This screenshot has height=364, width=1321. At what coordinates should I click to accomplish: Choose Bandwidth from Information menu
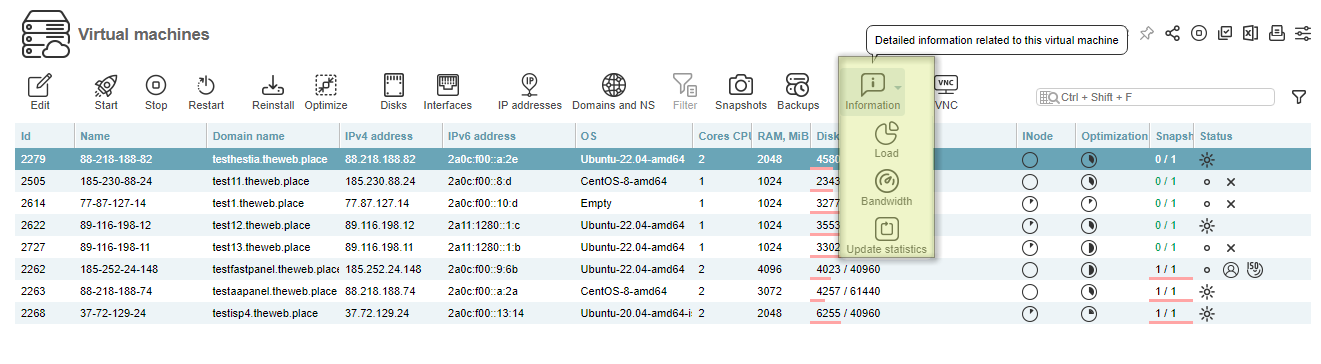coord(886,187)
